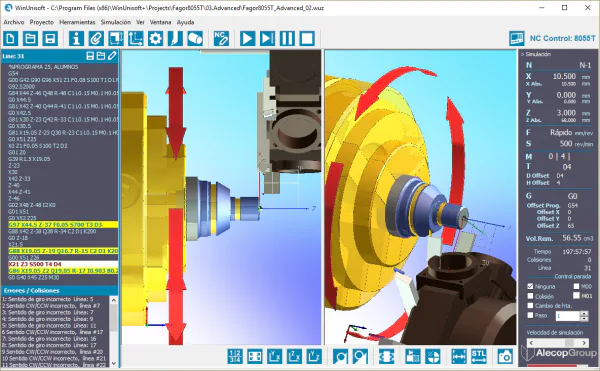The height and width of the screenshot is (371, 600).
Task: Toggle machine rendering display icon
Action: [x=413, y=356]
